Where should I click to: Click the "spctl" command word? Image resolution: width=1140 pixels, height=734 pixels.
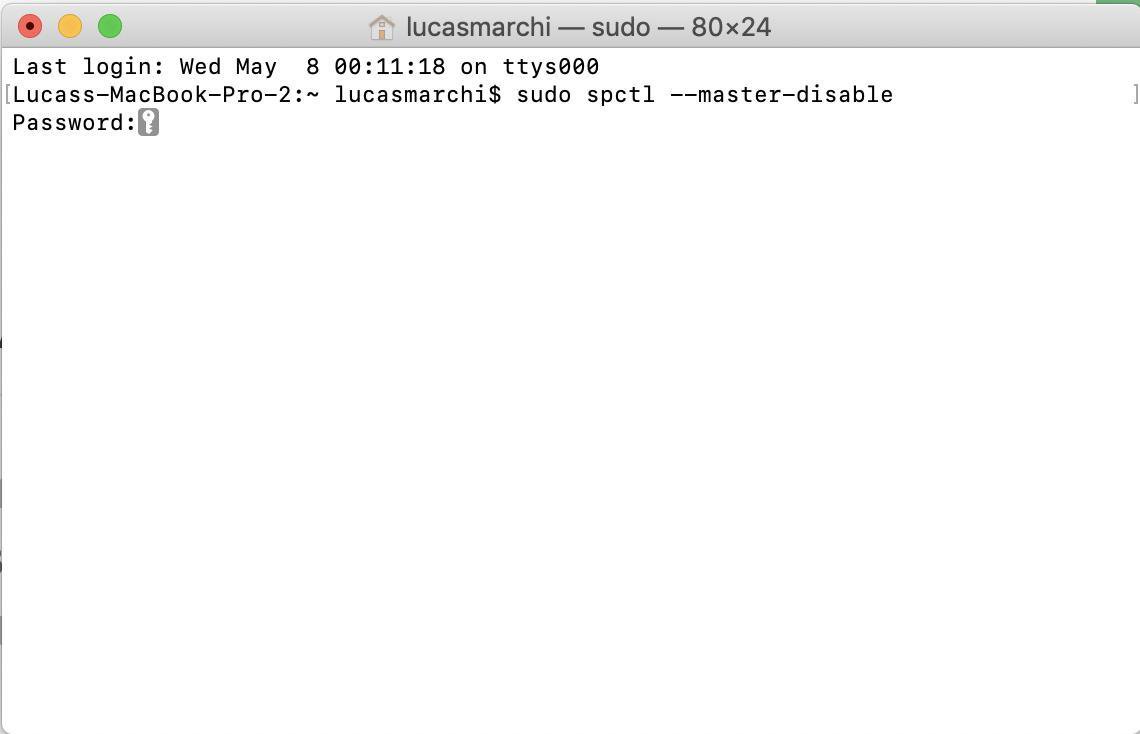(x=620, y=95)
